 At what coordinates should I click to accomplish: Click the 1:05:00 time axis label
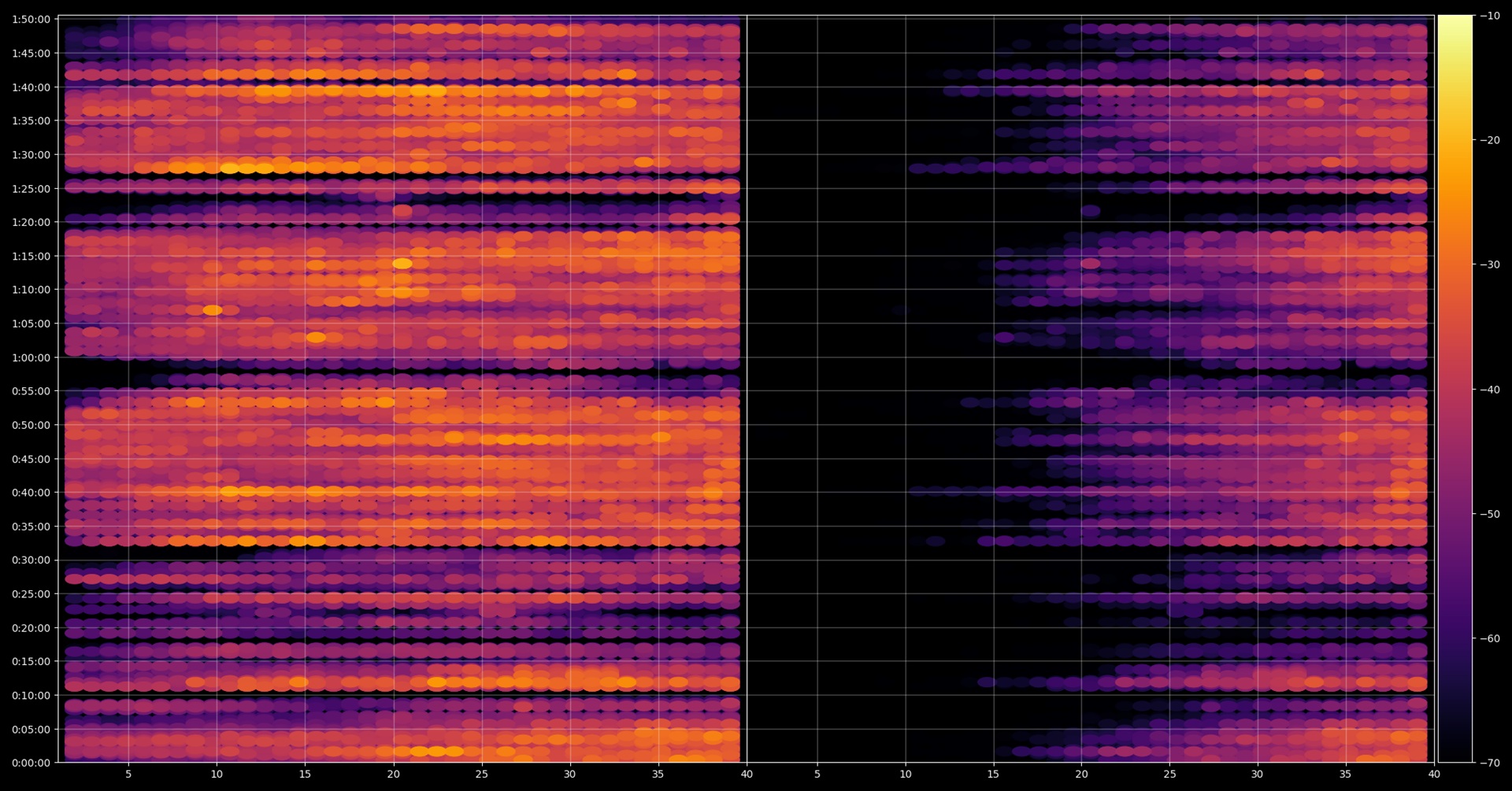[x=31, y=323]
